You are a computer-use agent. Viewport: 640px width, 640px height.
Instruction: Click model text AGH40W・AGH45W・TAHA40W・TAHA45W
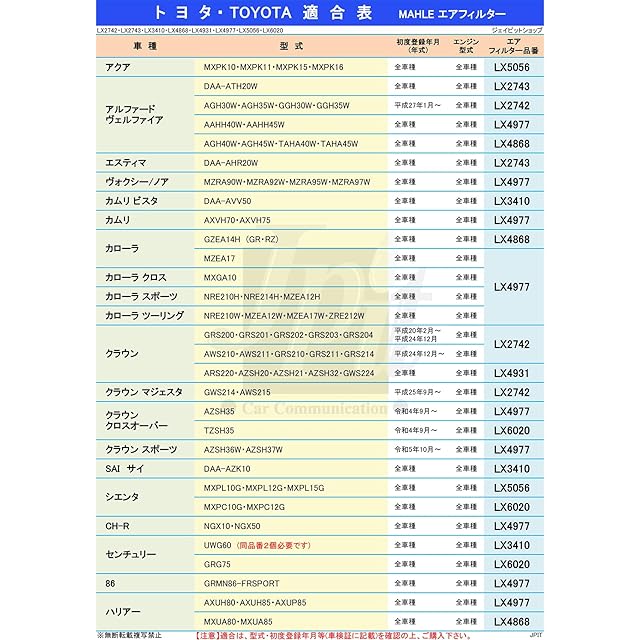point(281,144)
